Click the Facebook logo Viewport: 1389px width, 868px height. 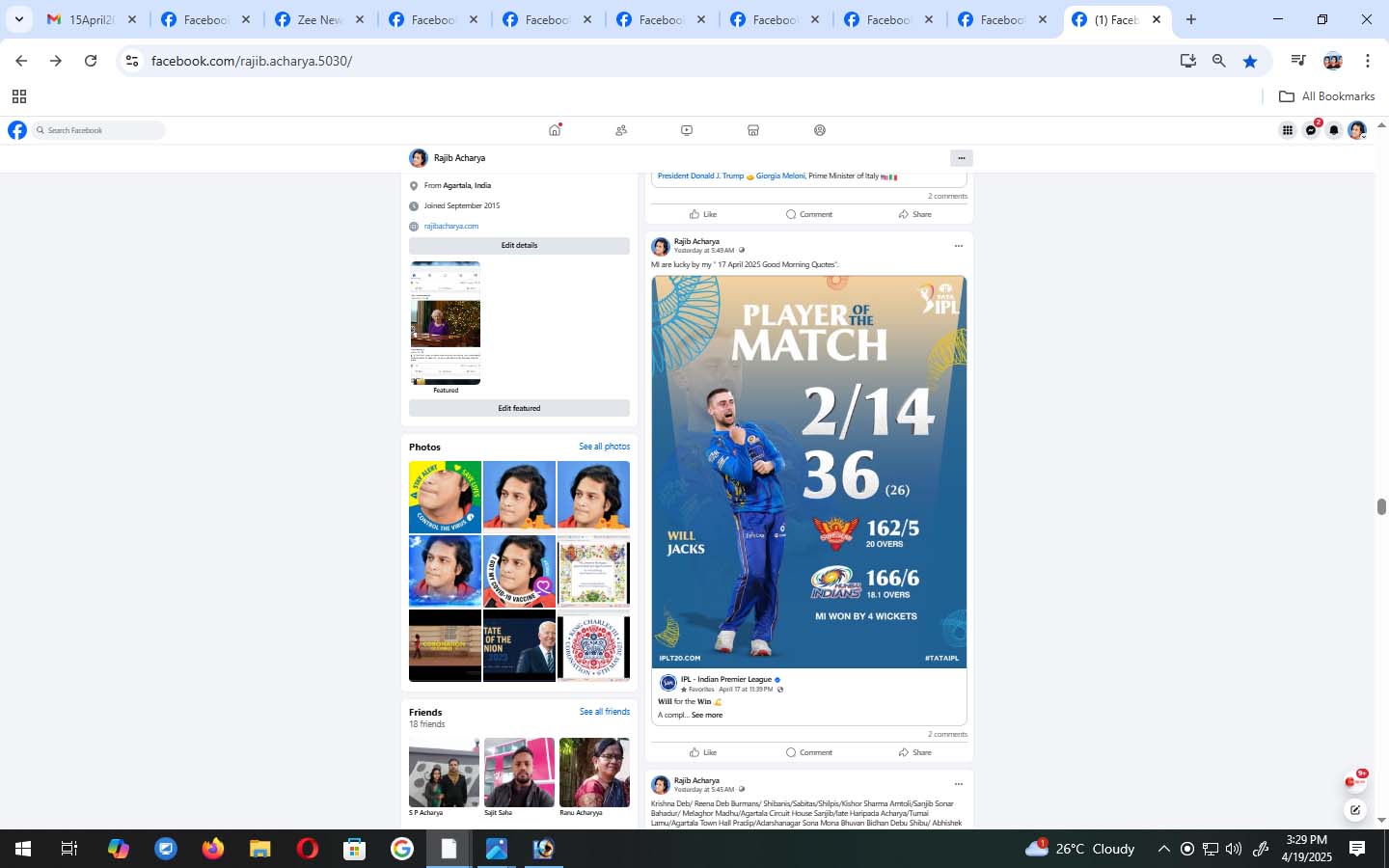point(17,130)
